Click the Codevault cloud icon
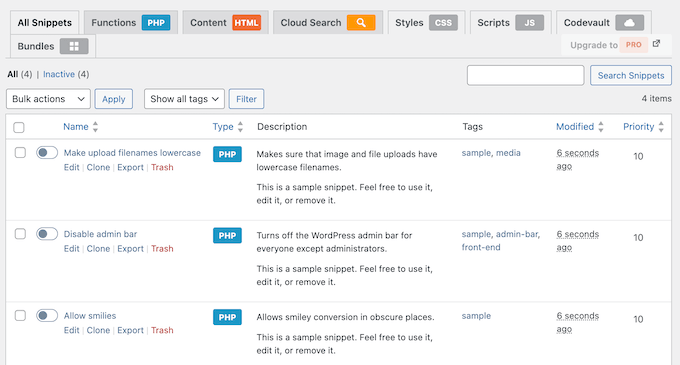 pyautogui.click(x=630, y=23)
